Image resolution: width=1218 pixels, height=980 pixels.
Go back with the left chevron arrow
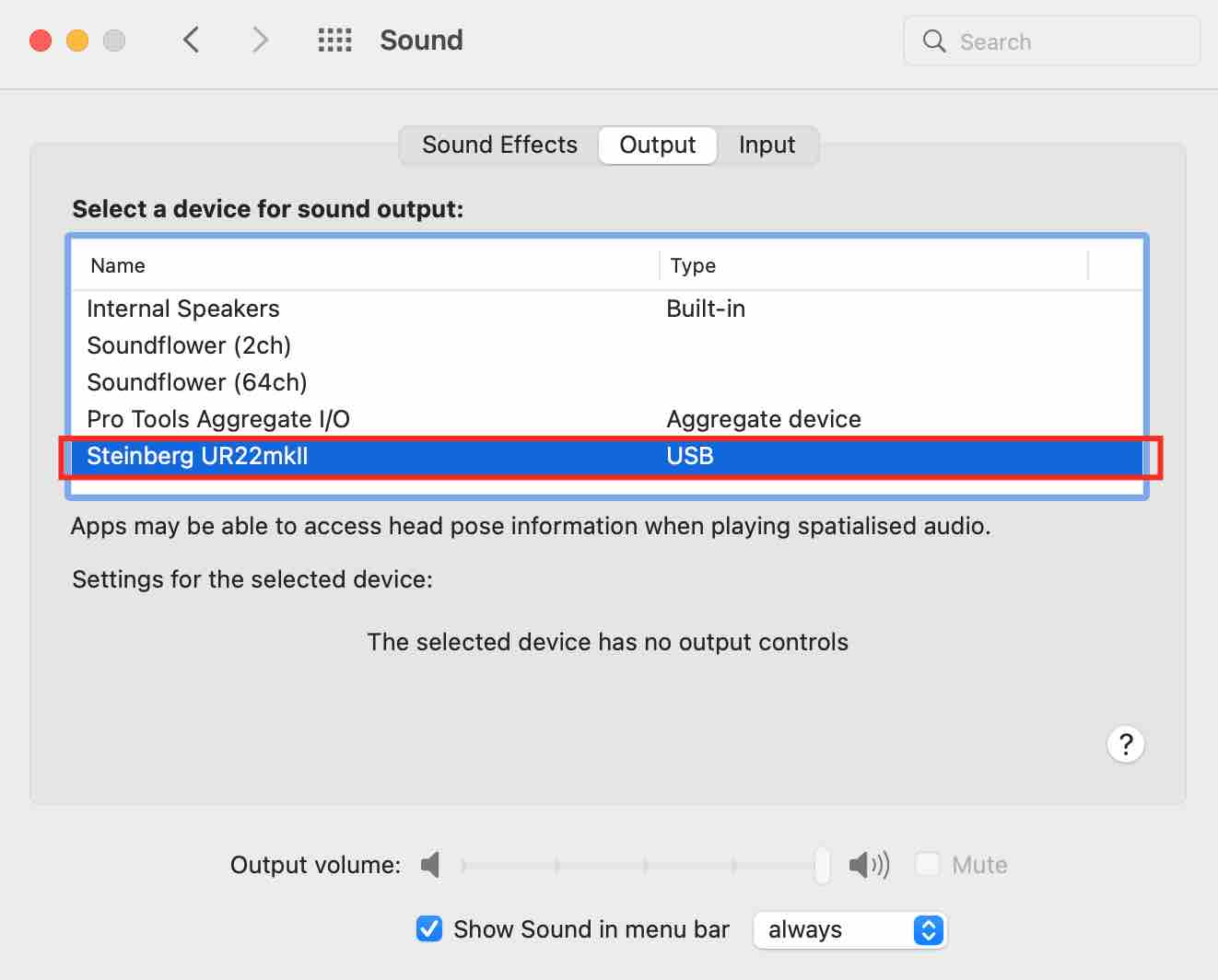coord(192,41)
